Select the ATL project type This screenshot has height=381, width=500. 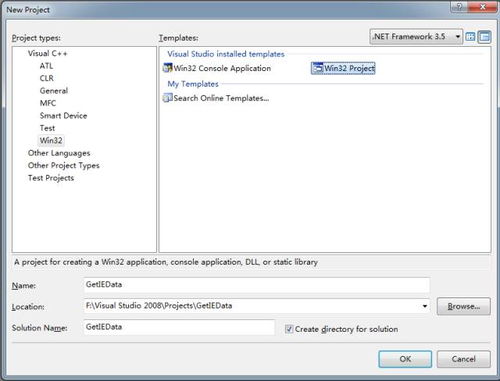pyautogui.click(x=46, y=66)
